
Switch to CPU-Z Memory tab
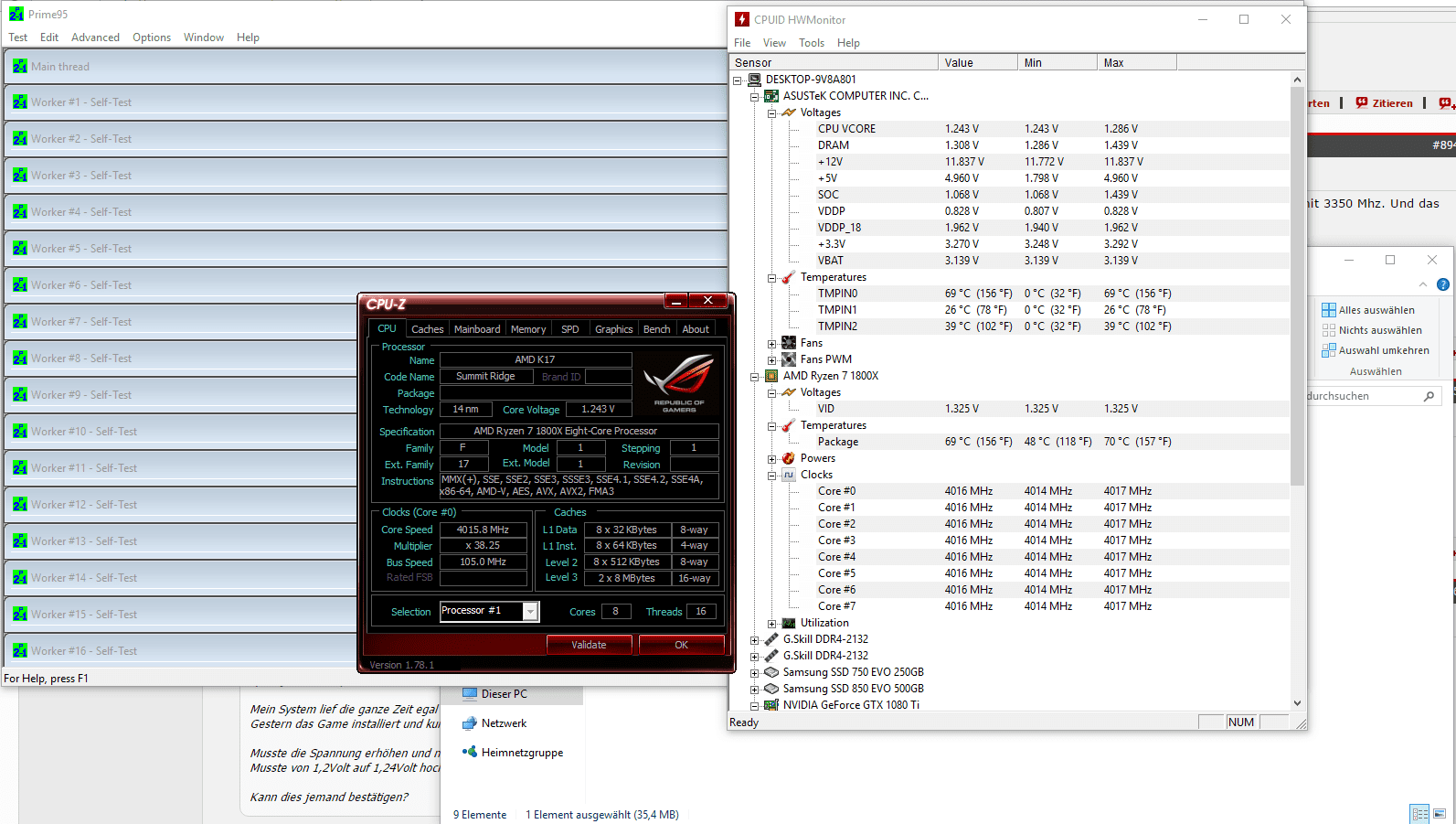[x=528, y=329]
